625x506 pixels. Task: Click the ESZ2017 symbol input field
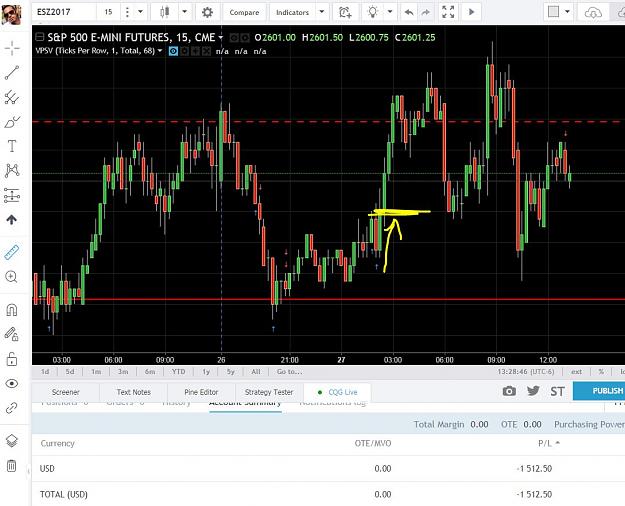click(x=64, y=12)
